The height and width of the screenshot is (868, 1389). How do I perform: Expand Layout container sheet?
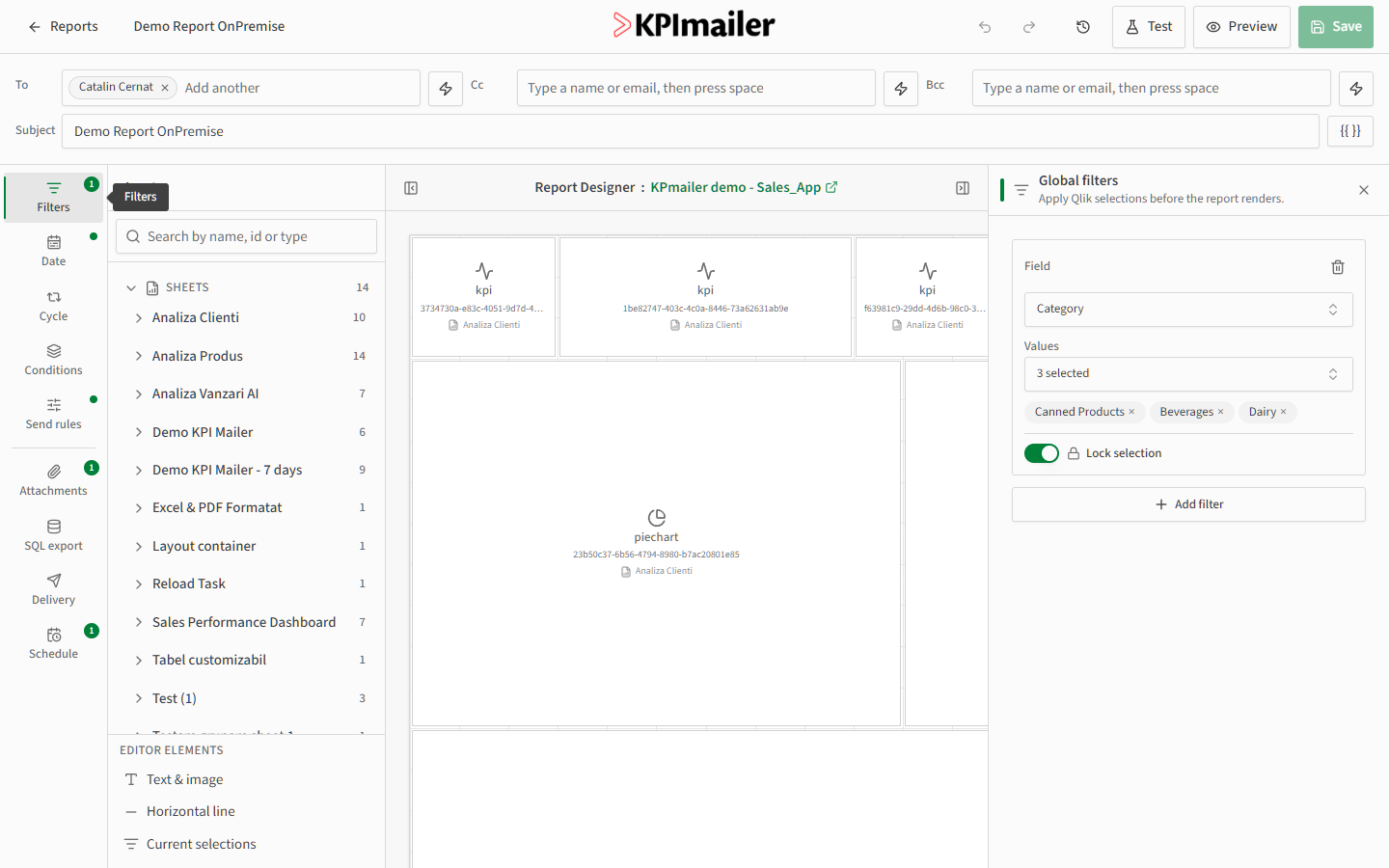point(139,547)
